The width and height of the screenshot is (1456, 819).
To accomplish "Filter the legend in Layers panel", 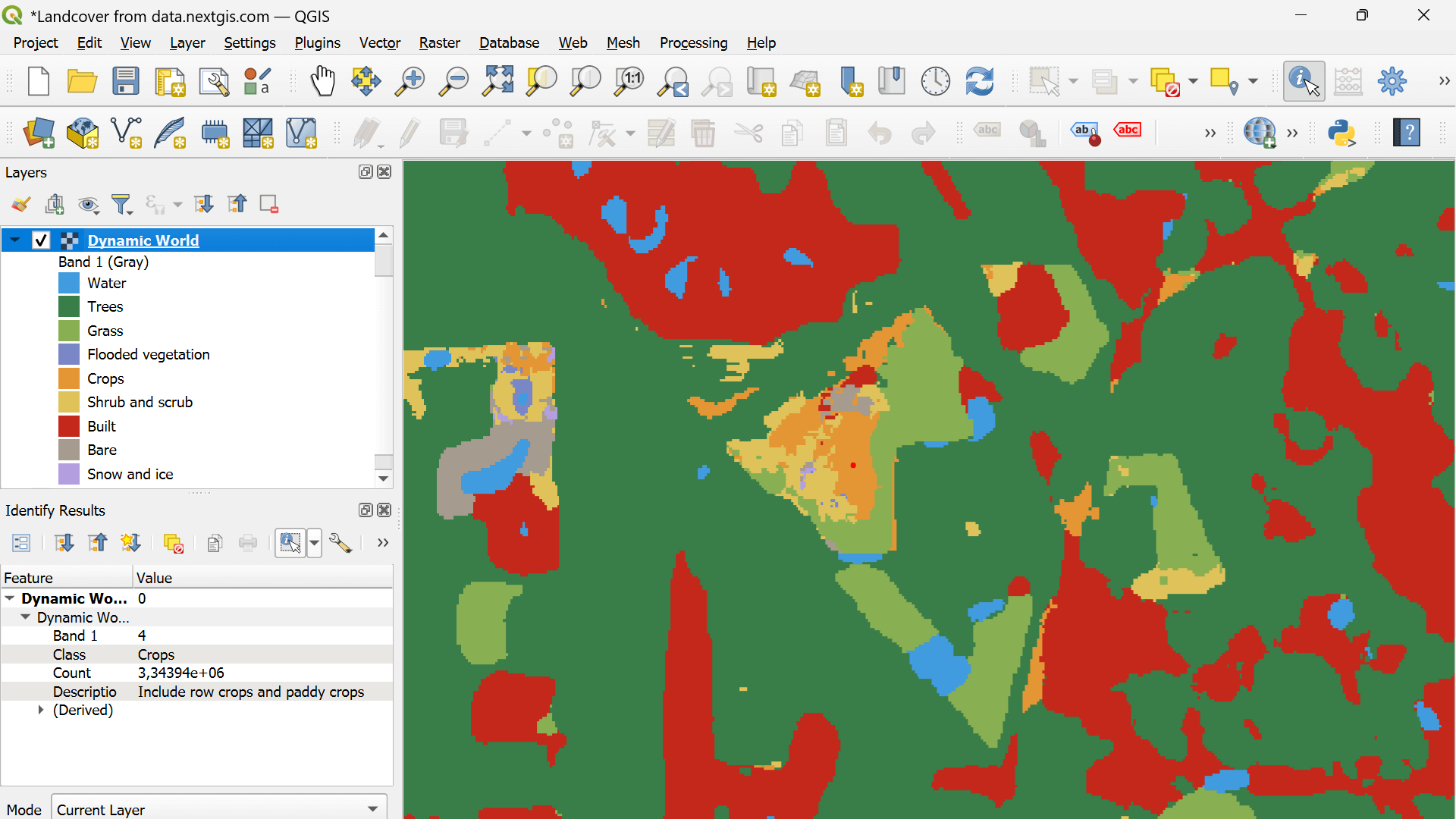I will [121, 204].
